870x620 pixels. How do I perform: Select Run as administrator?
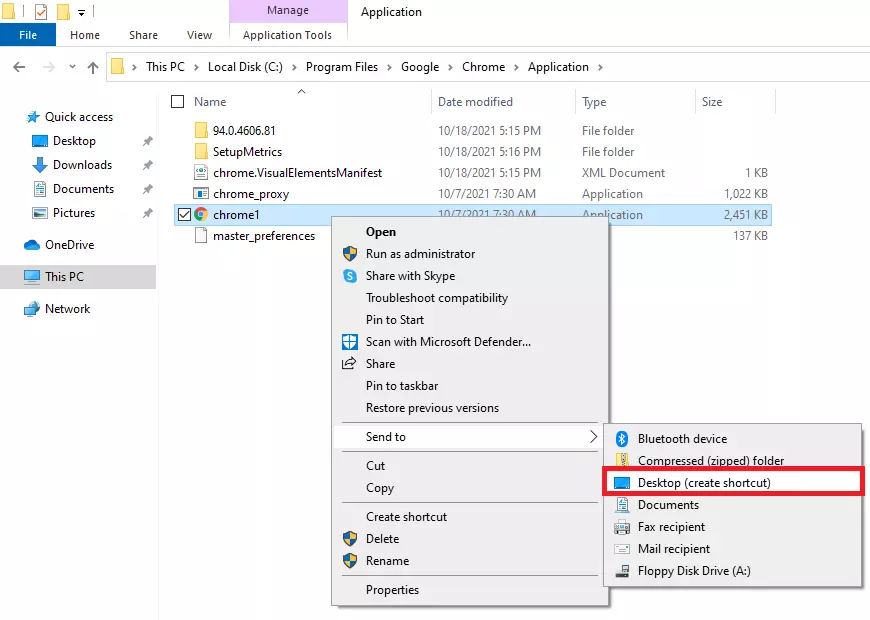click(x=470, y=254)
